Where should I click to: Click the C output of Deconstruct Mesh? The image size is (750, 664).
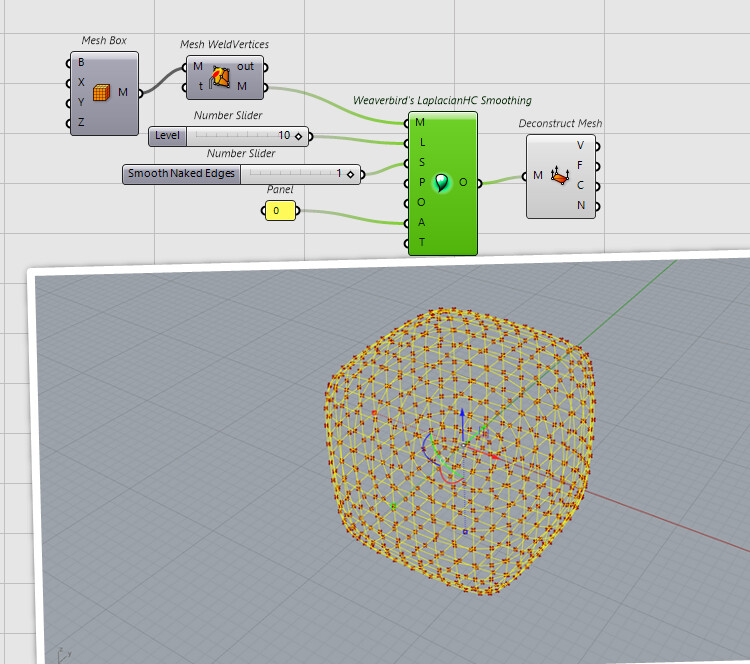coord(580,185)
